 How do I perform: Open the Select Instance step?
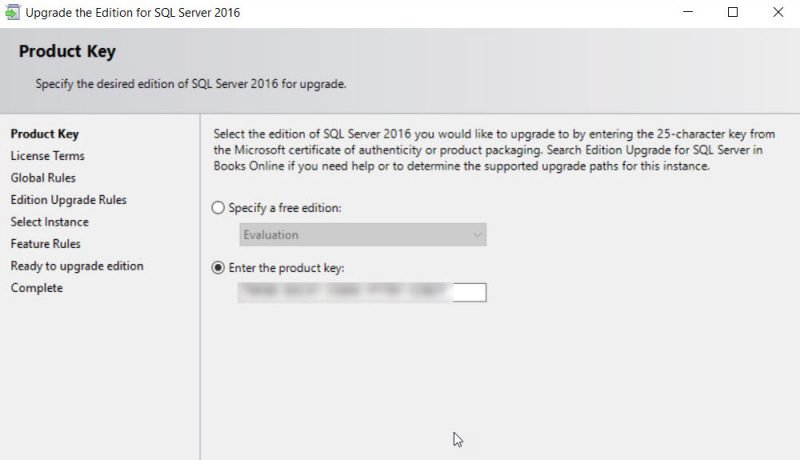(x=49, y=222)
